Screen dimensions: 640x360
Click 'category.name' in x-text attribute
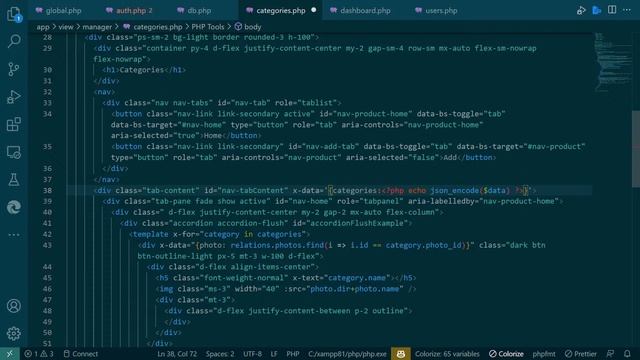(x=357, y=278)
